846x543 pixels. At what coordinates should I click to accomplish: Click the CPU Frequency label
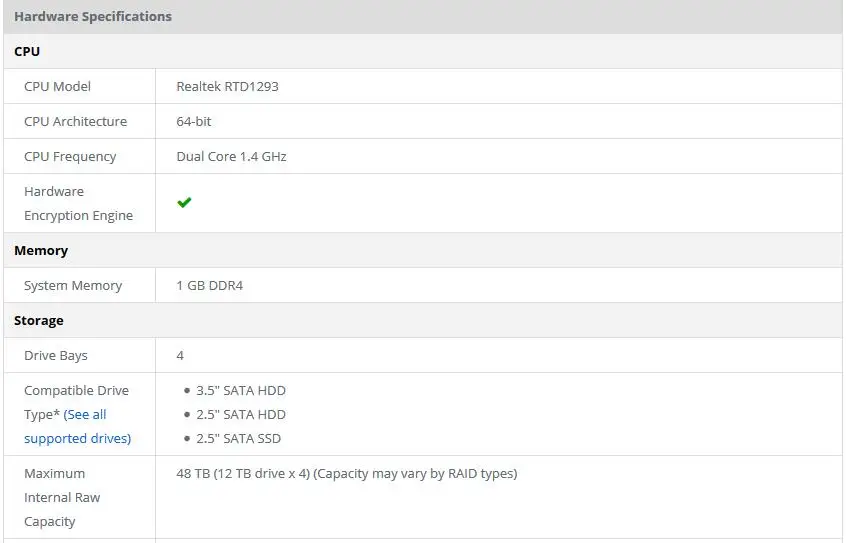click(x=70, y=157)
